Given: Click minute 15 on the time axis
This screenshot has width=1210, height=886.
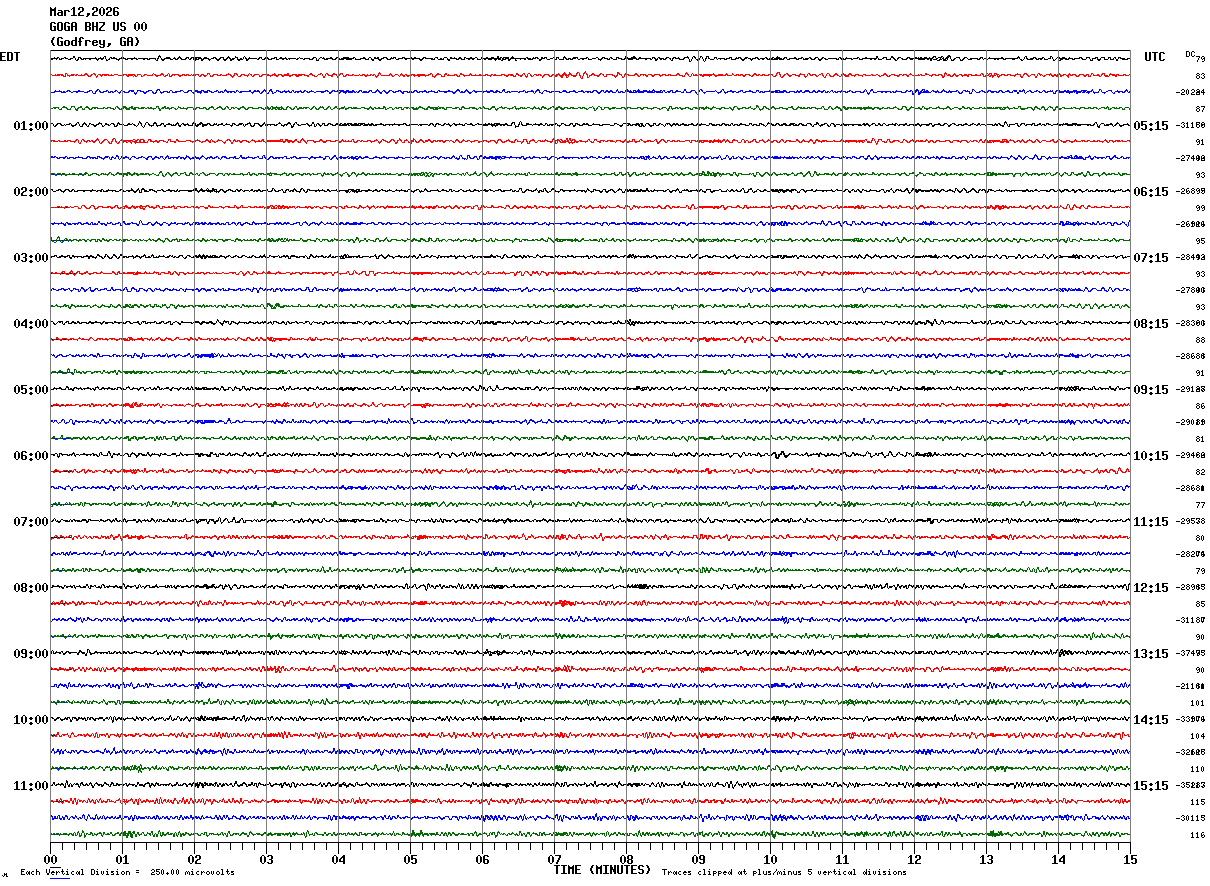Looking at the screenshot, I should click(x=1130, y=859).
